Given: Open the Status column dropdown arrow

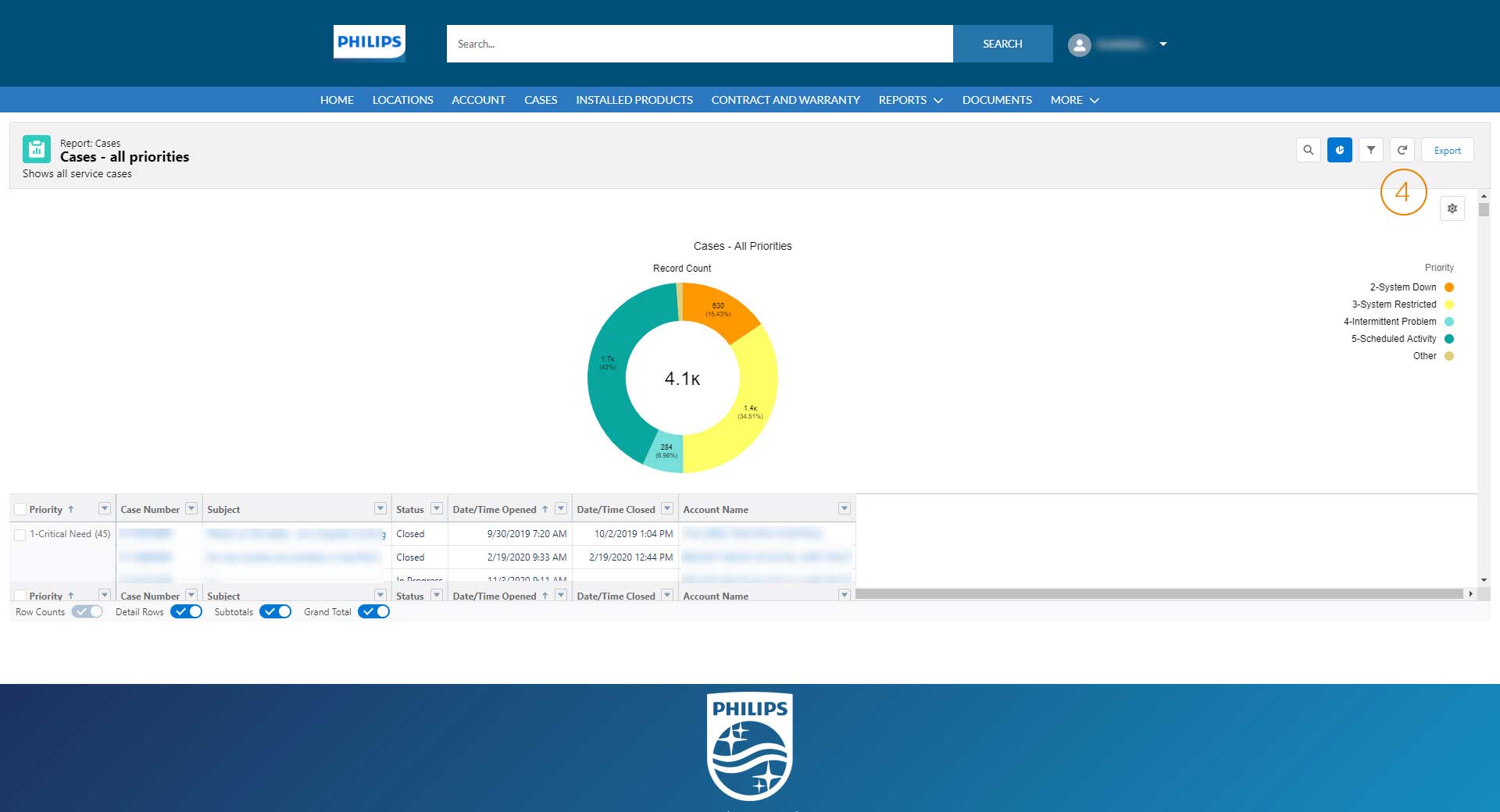Looking at the screenshot, I should [x=437, y=508].
